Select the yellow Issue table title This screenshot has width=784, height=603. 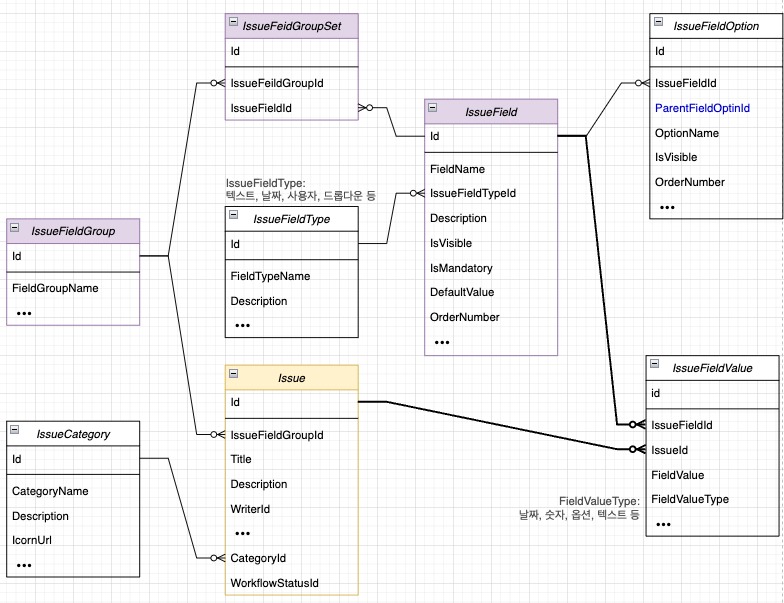292,378
